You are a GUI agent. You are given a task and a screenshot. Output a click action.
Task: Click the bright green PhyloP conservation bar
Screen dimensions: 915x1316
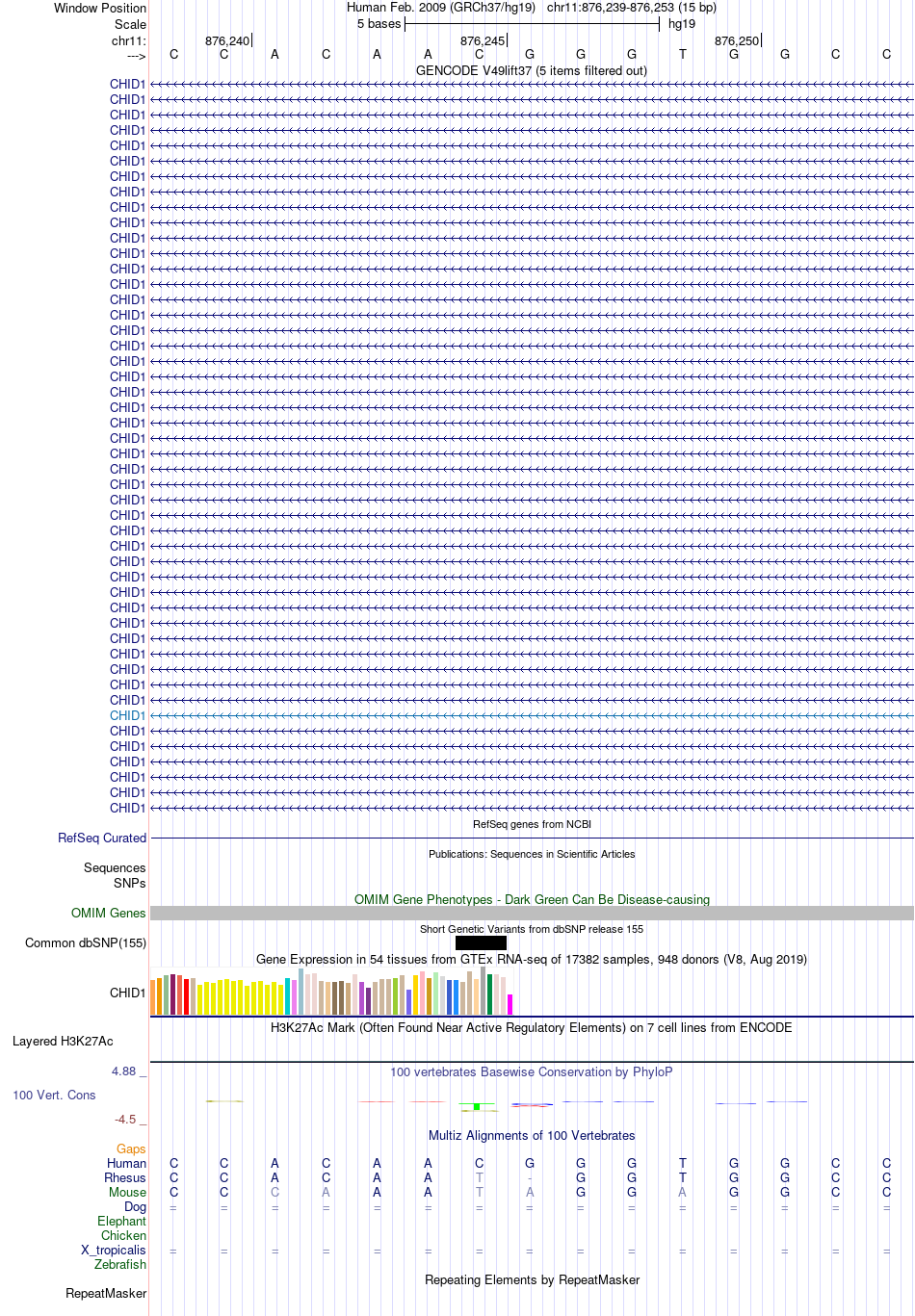[x=477, y=1106]
